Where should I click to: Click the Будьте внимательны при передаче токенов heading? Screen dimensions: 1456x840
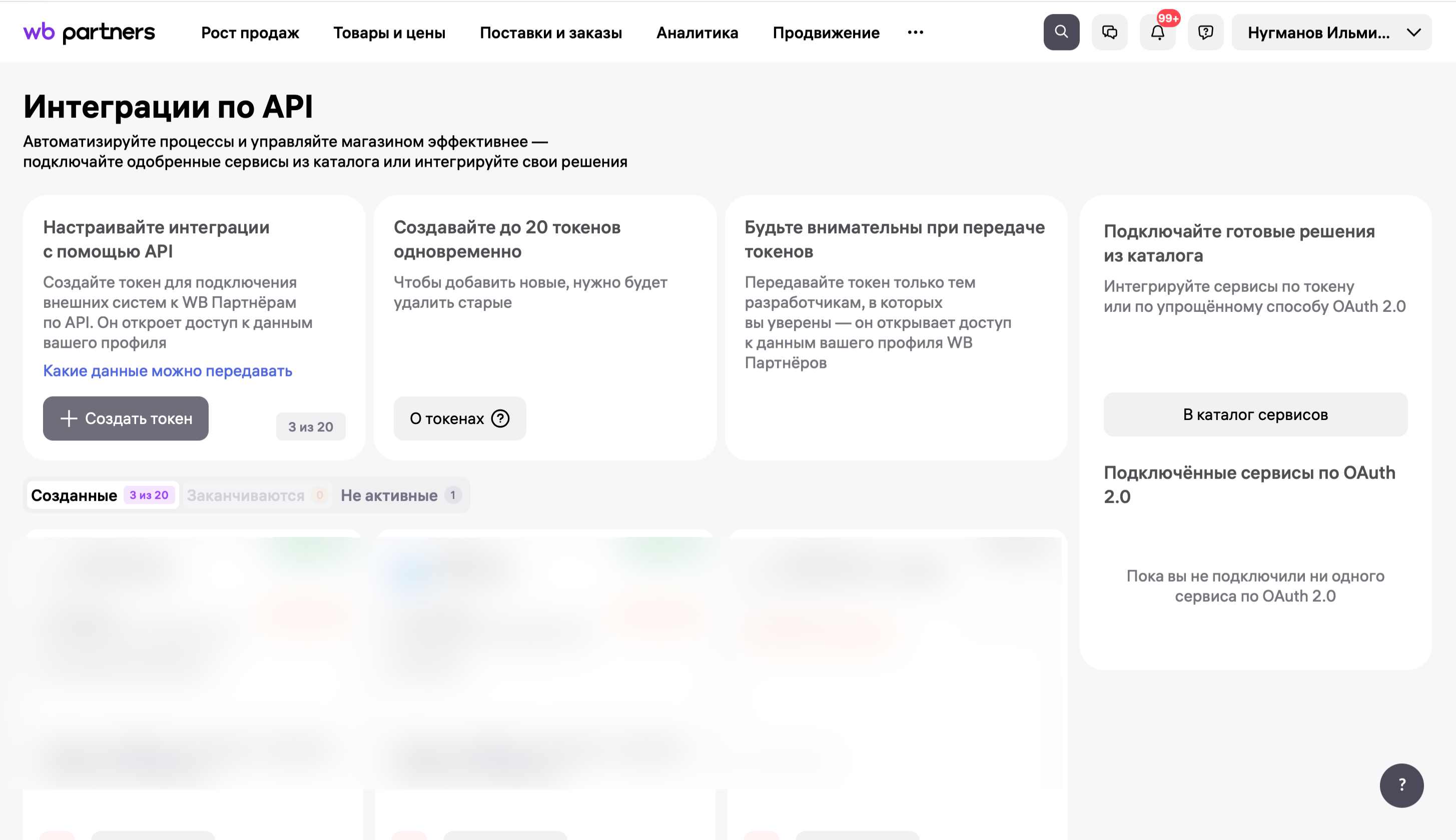(x=894, y=239)
